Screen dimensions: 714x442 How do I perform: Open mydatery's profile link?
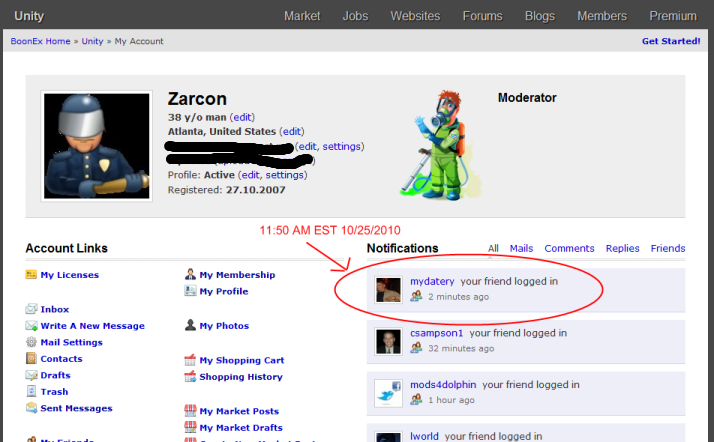(432, 281)
